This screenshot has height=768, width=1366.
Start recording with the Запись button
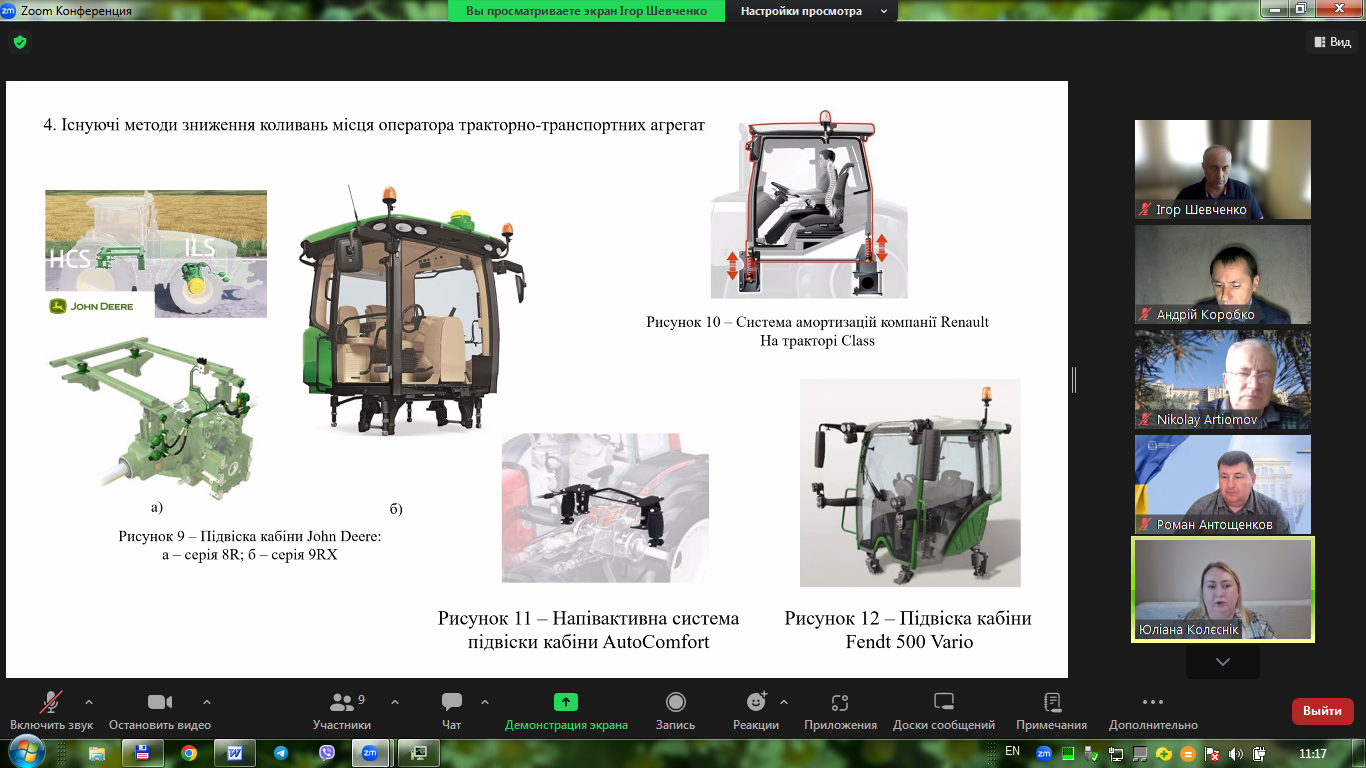pos(675,703)
